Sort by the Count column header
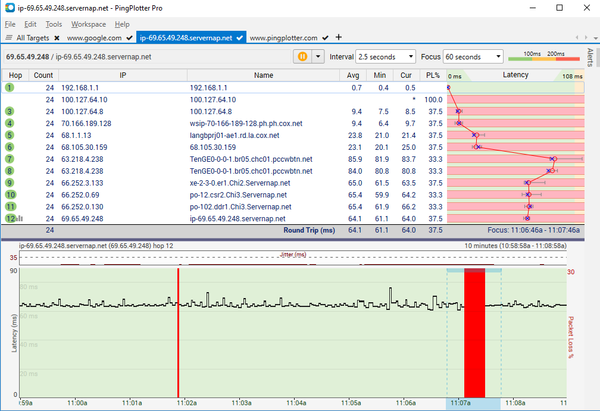This screenshot has height=411, width=600. point(43,75)
